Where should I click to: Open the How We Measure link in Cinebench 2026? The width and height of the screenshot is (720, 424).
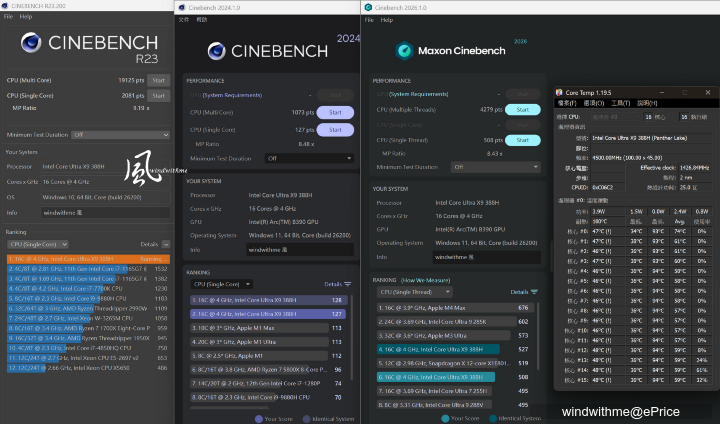(x=425, y=280)
